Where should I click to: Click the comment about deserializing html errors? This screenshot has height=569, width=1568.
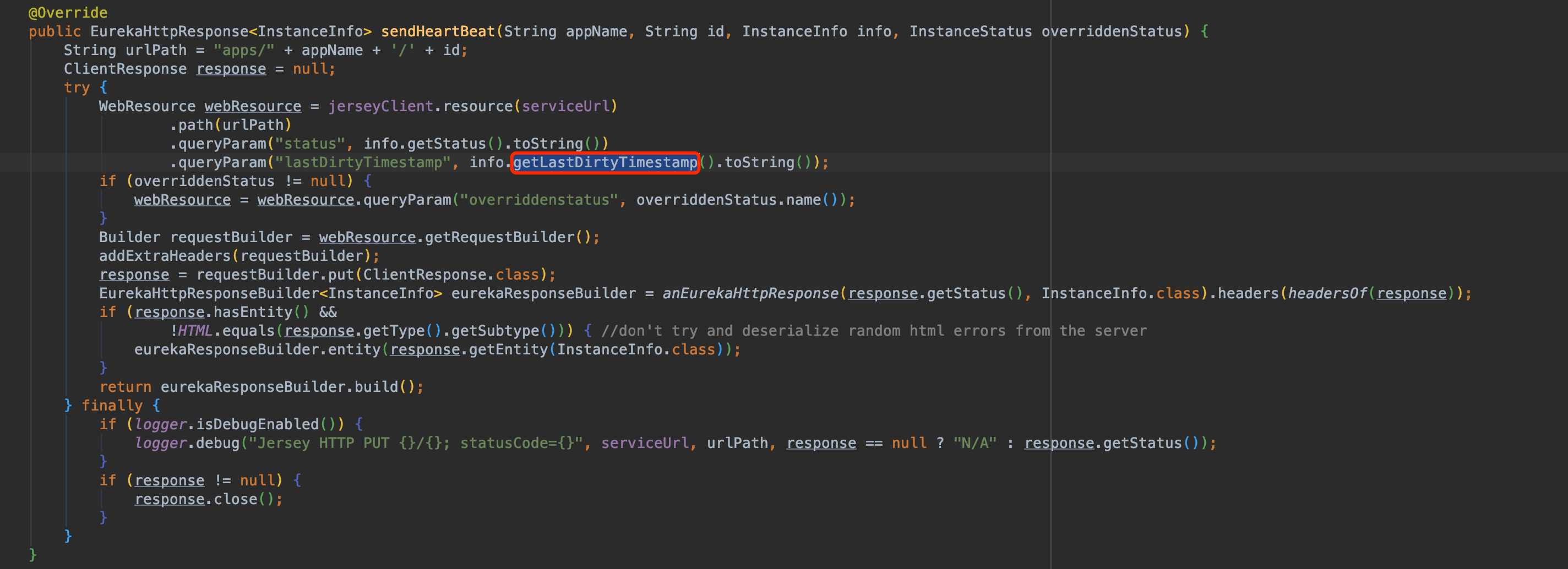click(x=874, y=331)
